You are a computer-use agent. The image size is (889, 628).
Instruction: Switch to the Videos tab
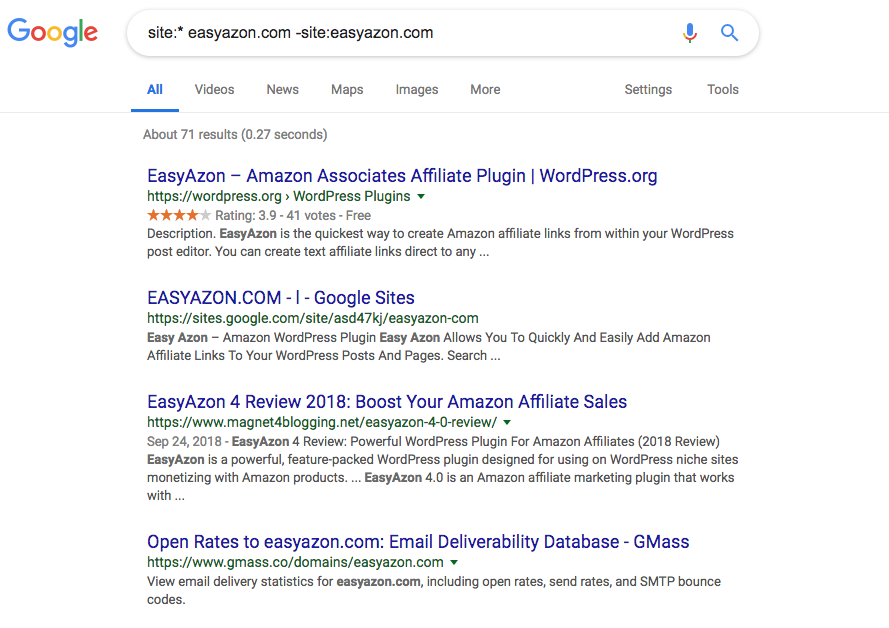point(214,89)
